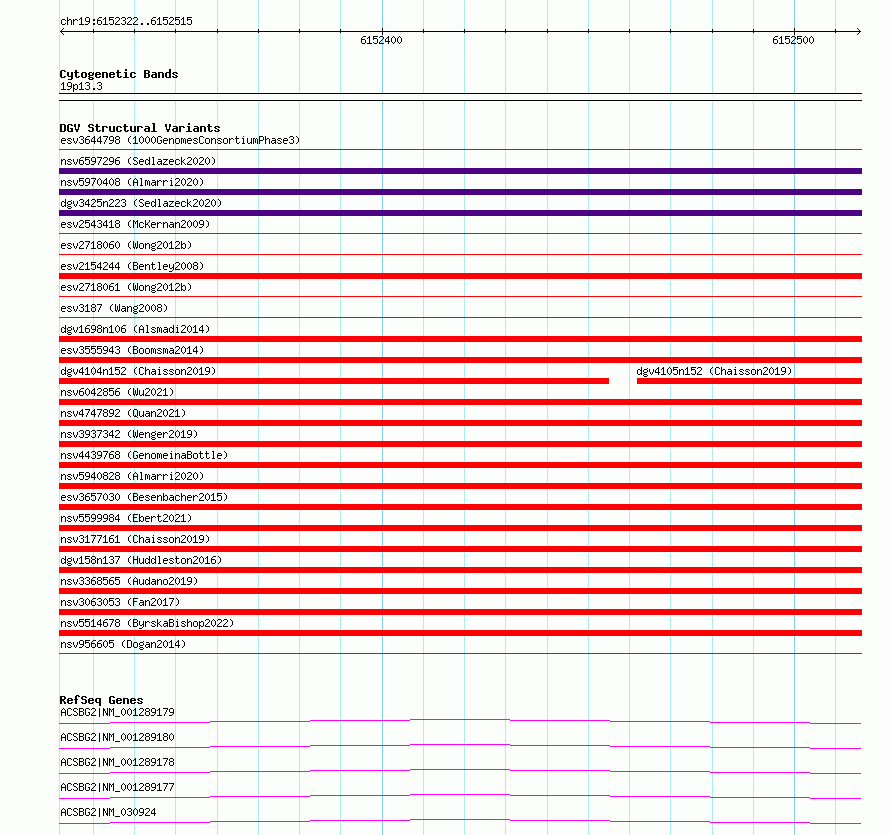Image resolution: width=890 pixels, height=835 pixels.
Task: Click the 6152500 ruler position label
Action: coord(793,40)
